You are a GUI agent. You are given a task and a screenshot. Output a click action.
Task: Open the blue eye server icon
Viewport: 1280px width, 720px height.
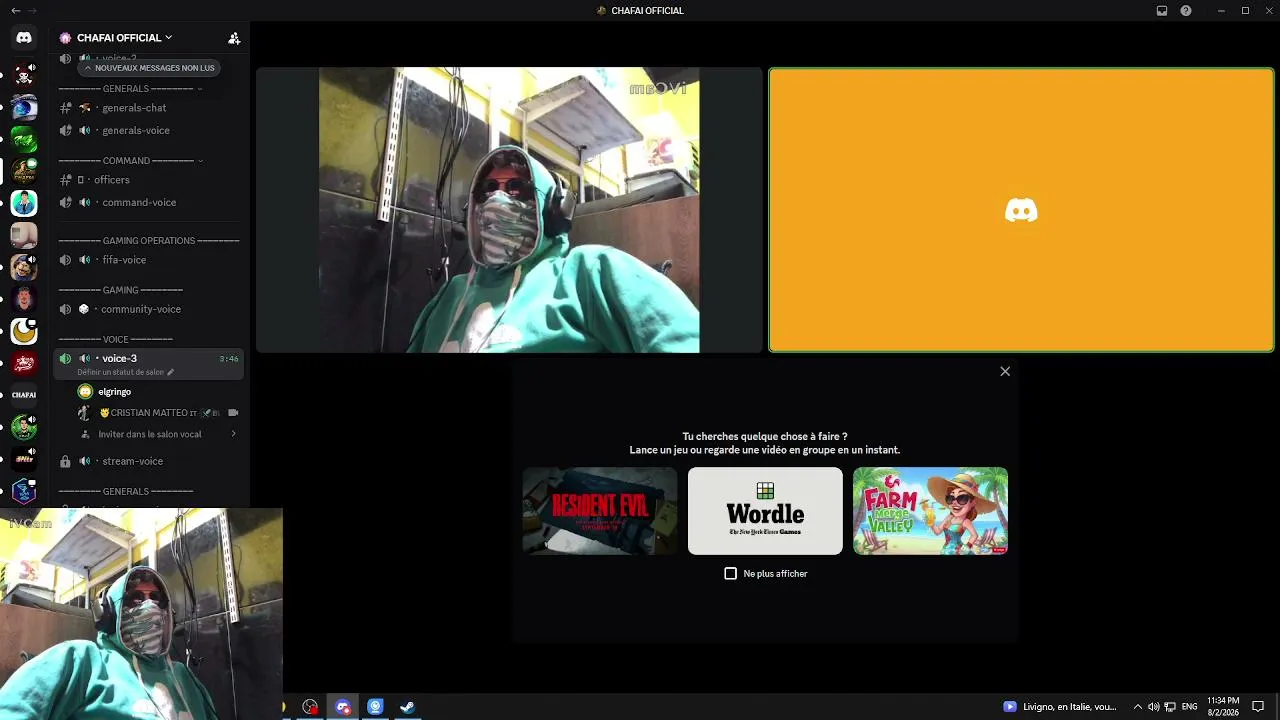(24, 107)
